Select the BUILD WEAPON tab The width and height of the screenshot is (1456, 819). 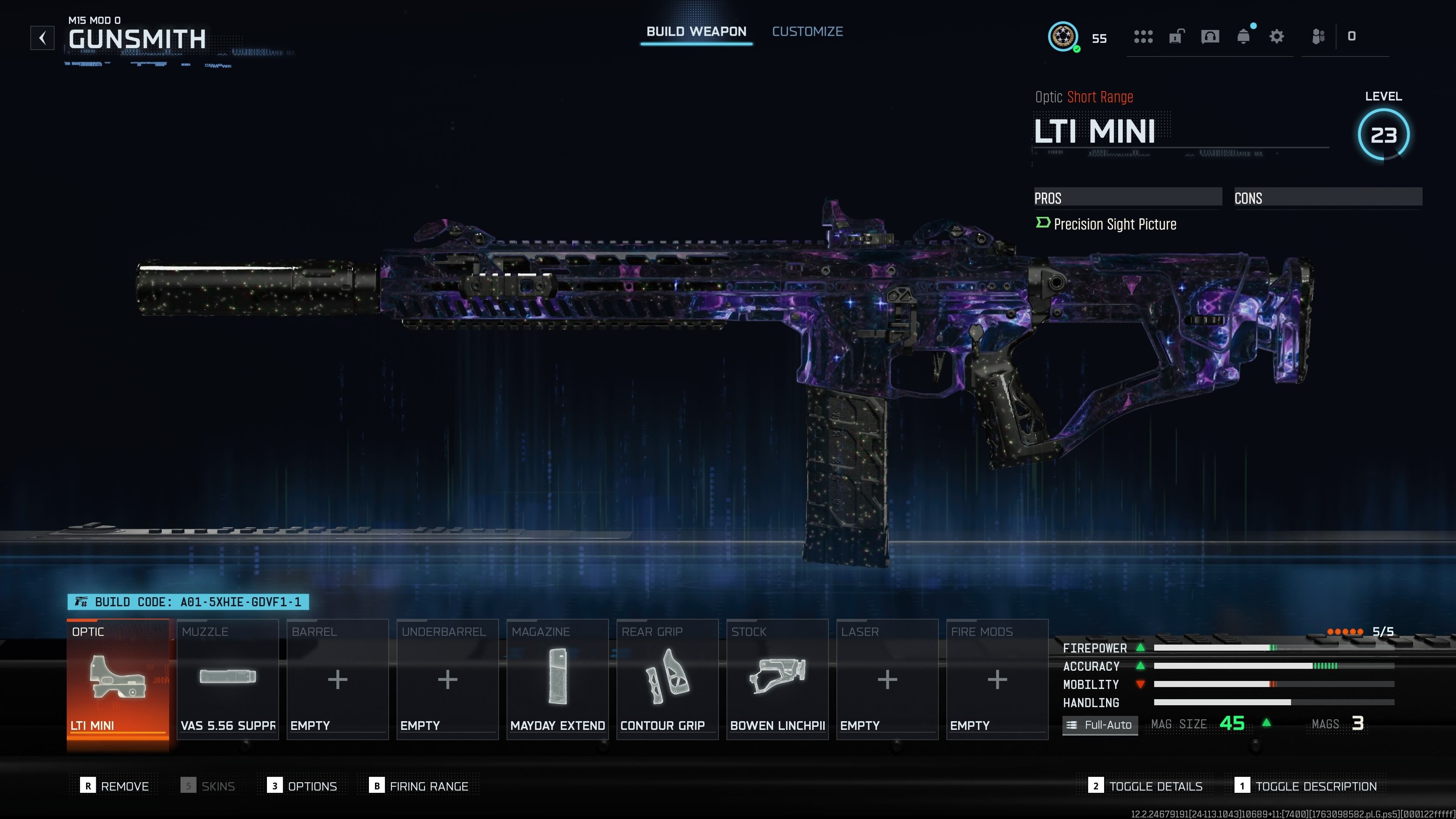[696, 31]
